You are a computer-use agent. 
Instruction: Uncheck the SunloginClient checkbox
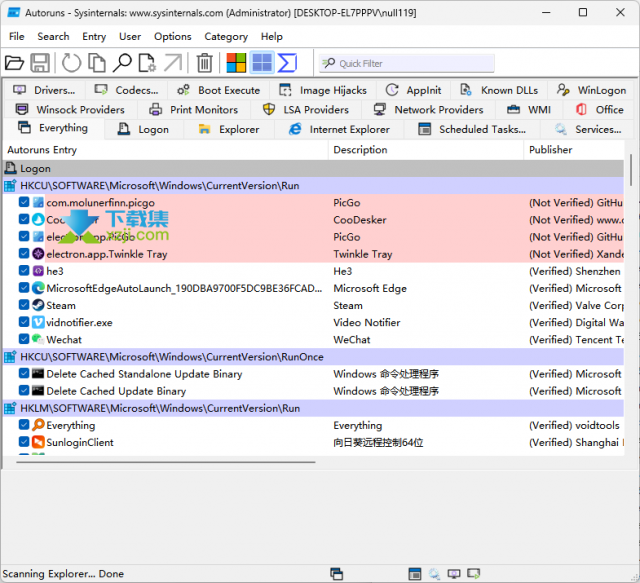coord(24,442)
